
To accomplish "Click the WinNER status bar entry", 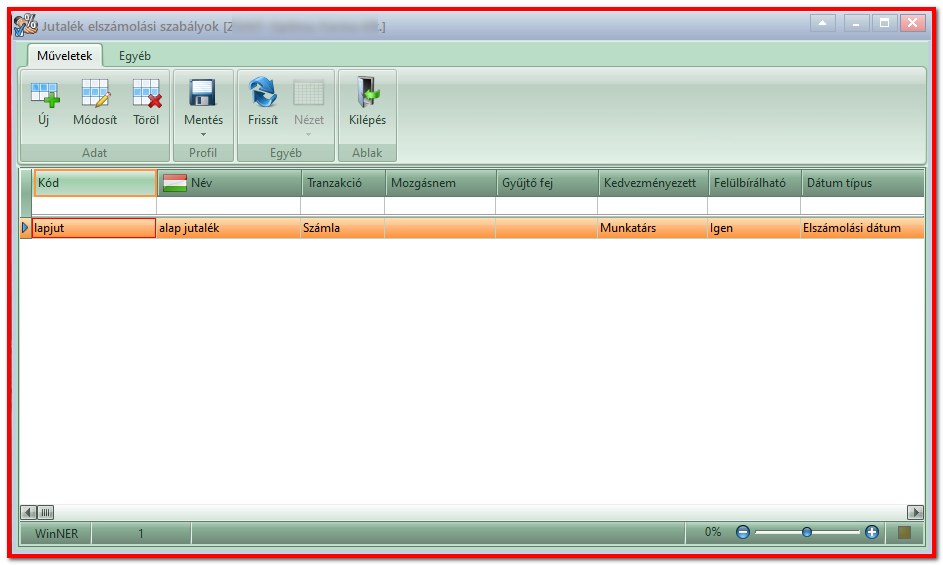I will coord(56,533).
